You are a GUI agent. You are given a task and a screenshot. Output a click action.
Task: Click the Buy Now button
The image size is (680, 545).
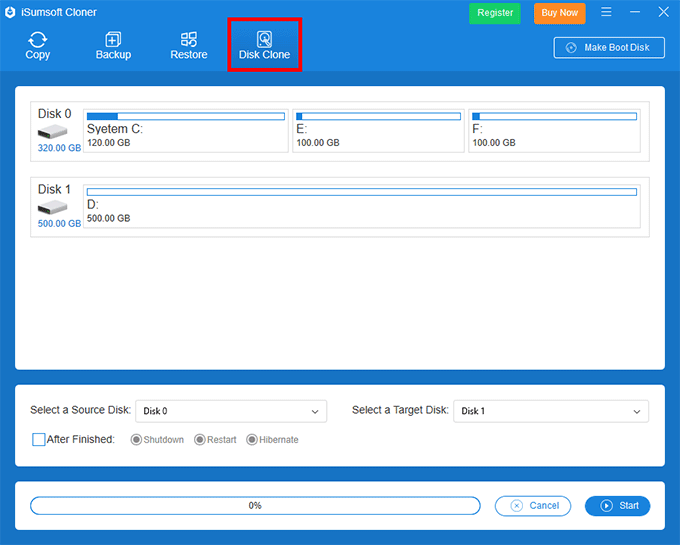point(559,13)
